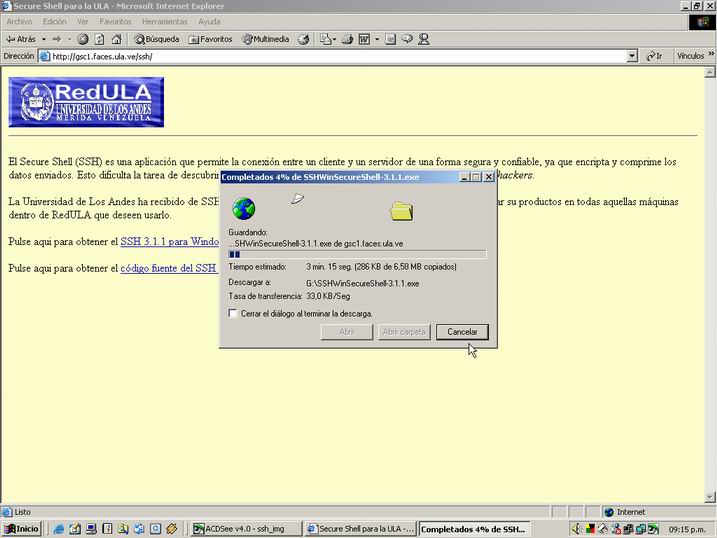This screenshot has width=717, height=538.
Task: Click the notepad-with-pencil quick launch icon
Action: coord(75,529)
